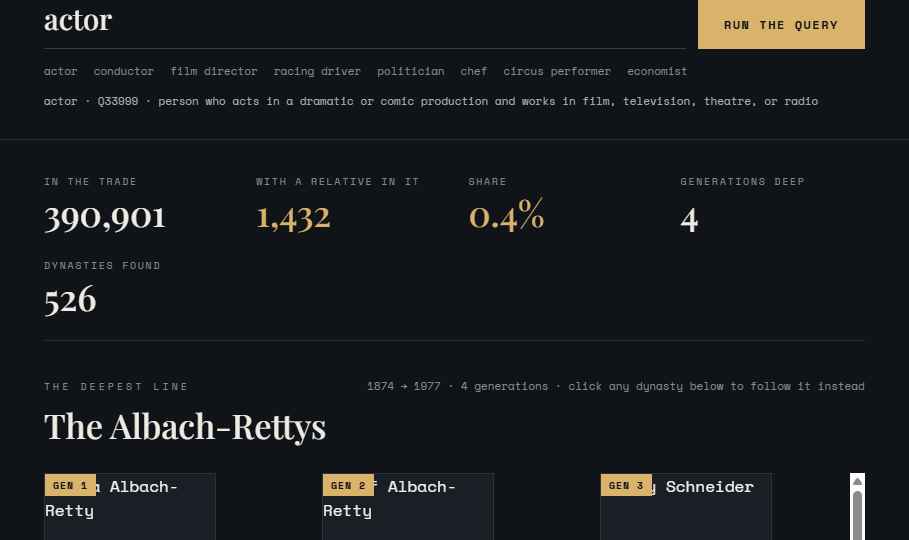Open the Schneider generation card
This screenshot has height=540, width=909.
pos(686,507)
